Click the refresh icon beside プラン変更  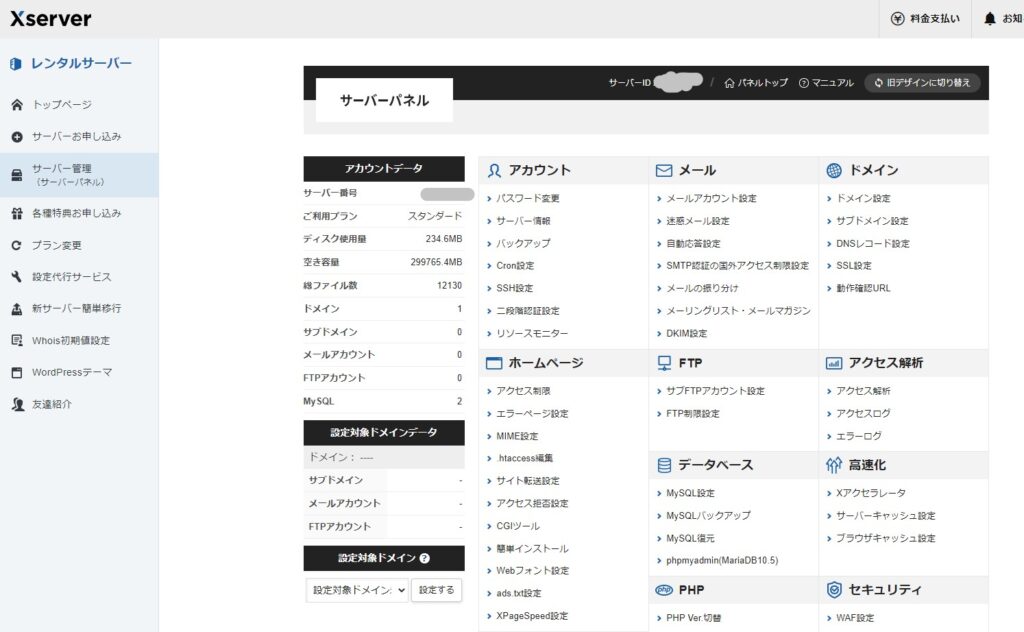coord(17,245)
